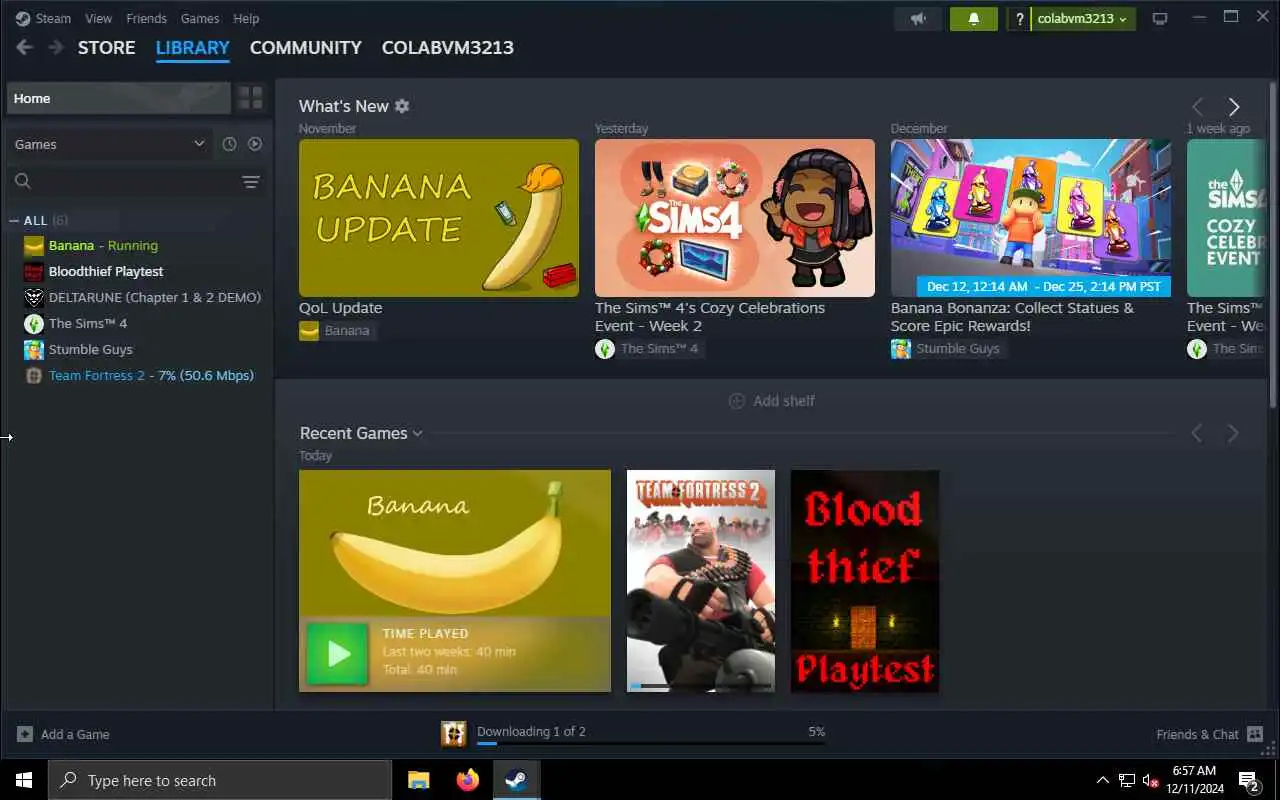Click the muted volume tray icon
Image resolution: width=1280 pixels, height=800 pixels.
coord(1149,780)
